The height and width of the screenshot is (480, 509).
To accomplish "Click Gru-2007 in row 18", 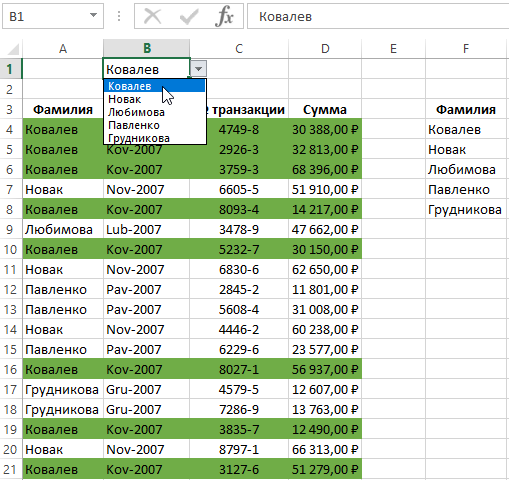I will pyautogui.click(x=147, y=409).
